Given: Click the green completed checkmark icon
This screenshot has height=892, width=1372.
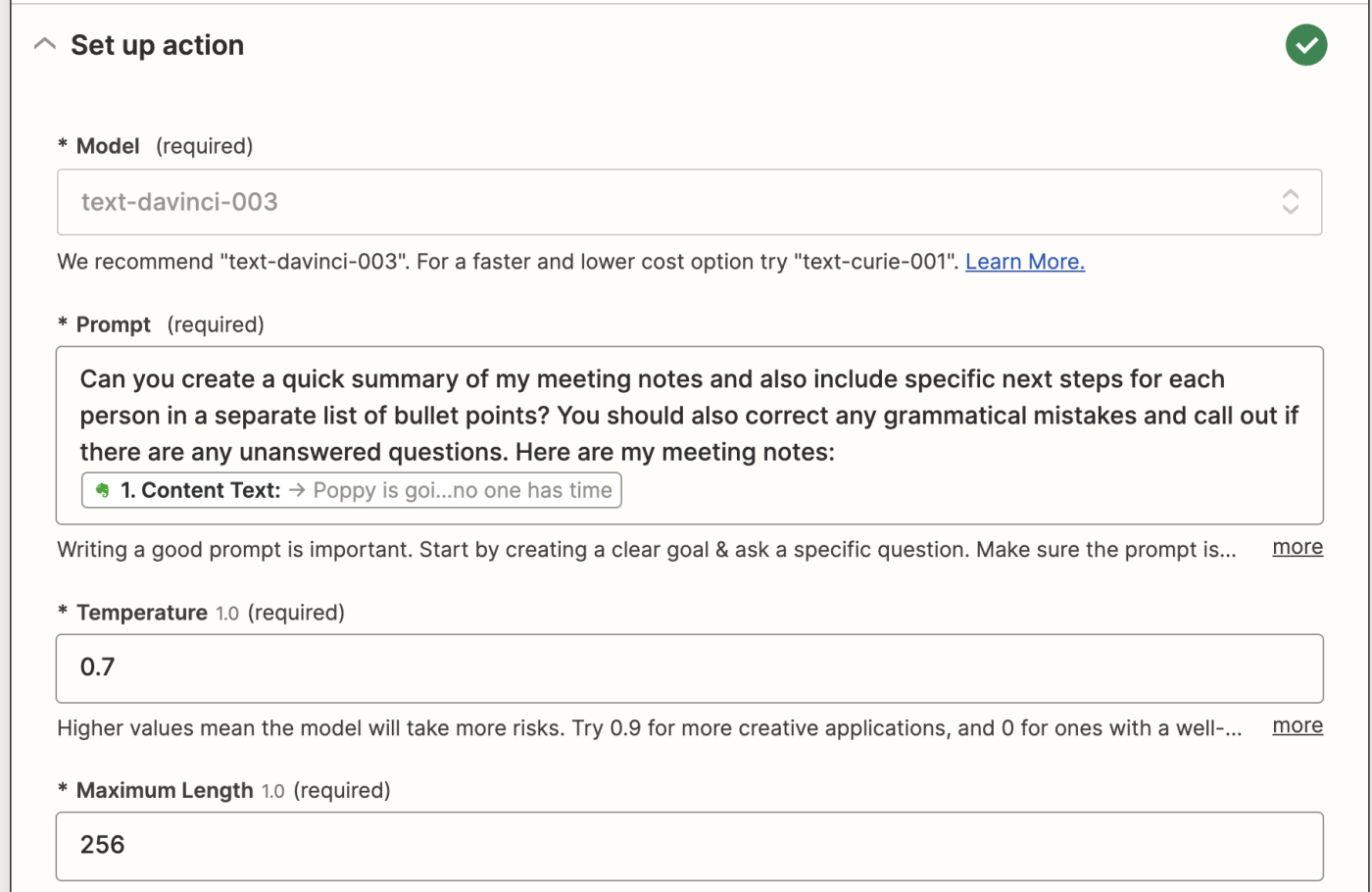Looking at the screenshot, I should 1306,45.
